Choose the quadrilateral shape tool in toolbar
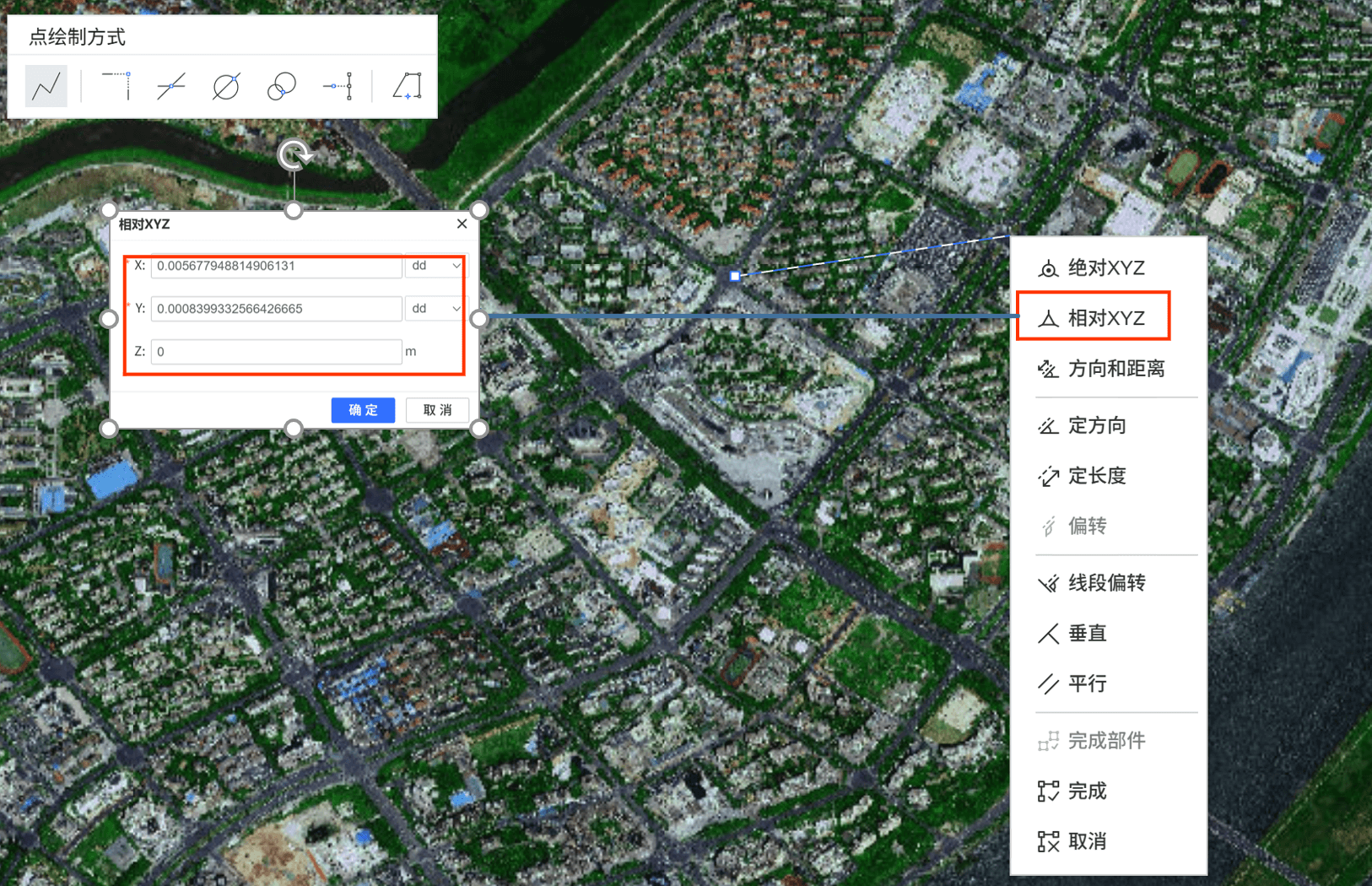 pos(408,86)
